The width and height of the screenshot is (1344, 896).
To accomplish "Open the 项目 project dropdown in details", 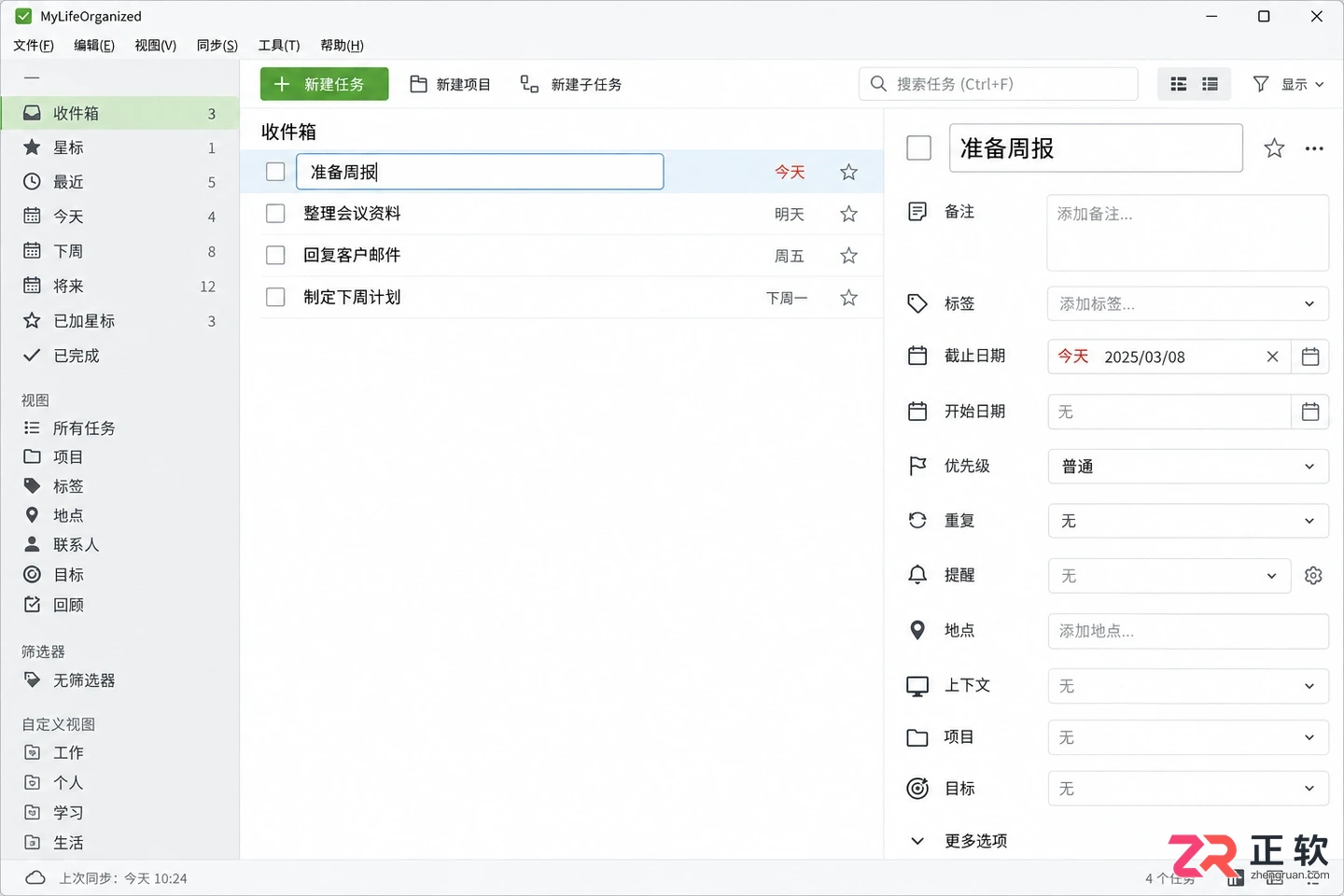I will pyautogui.click(x=1188, y=737).
